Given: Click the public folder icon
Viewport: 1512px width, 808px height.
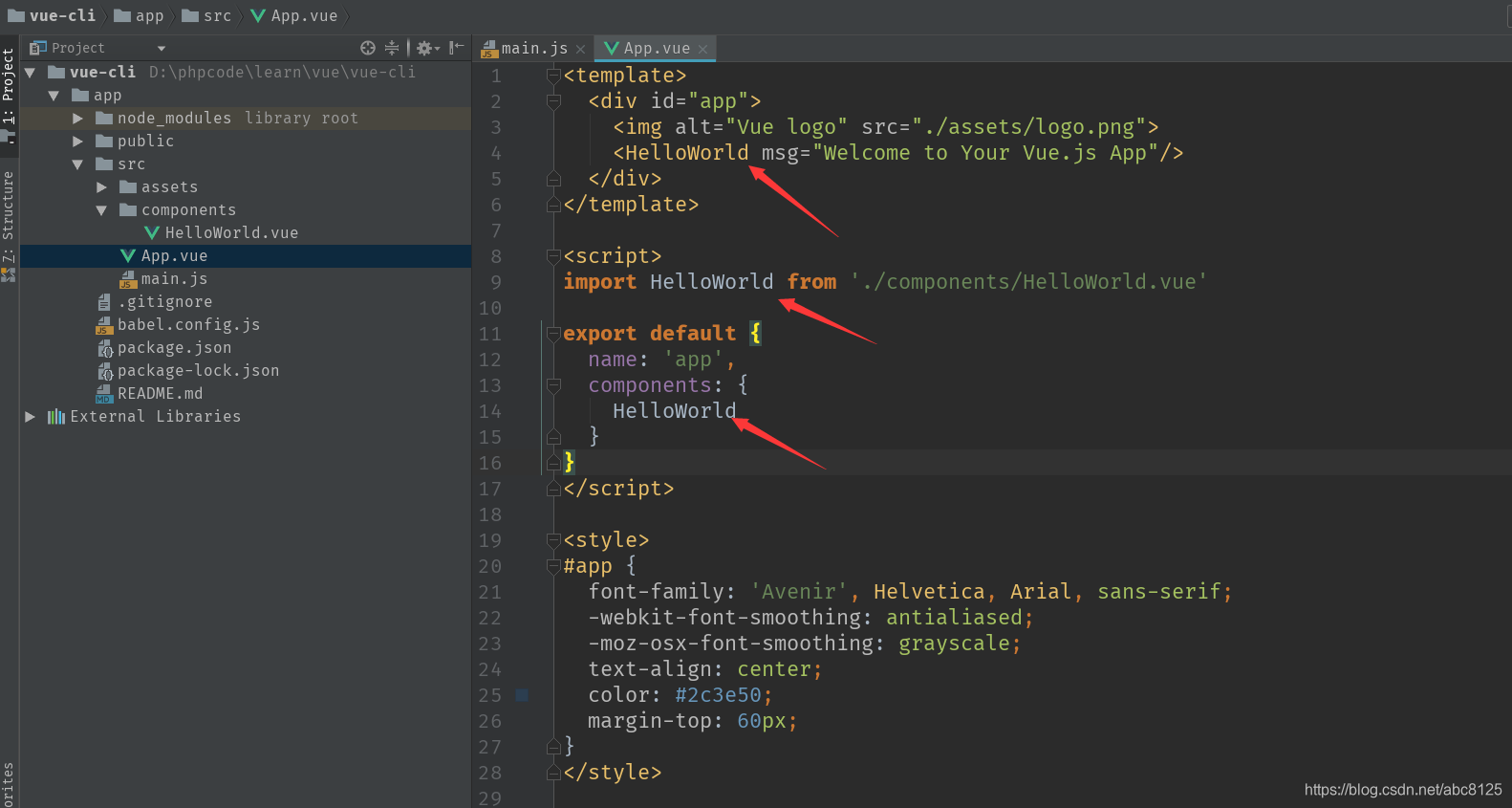Looking at the screenshot, I should click(x=104, y=141).
